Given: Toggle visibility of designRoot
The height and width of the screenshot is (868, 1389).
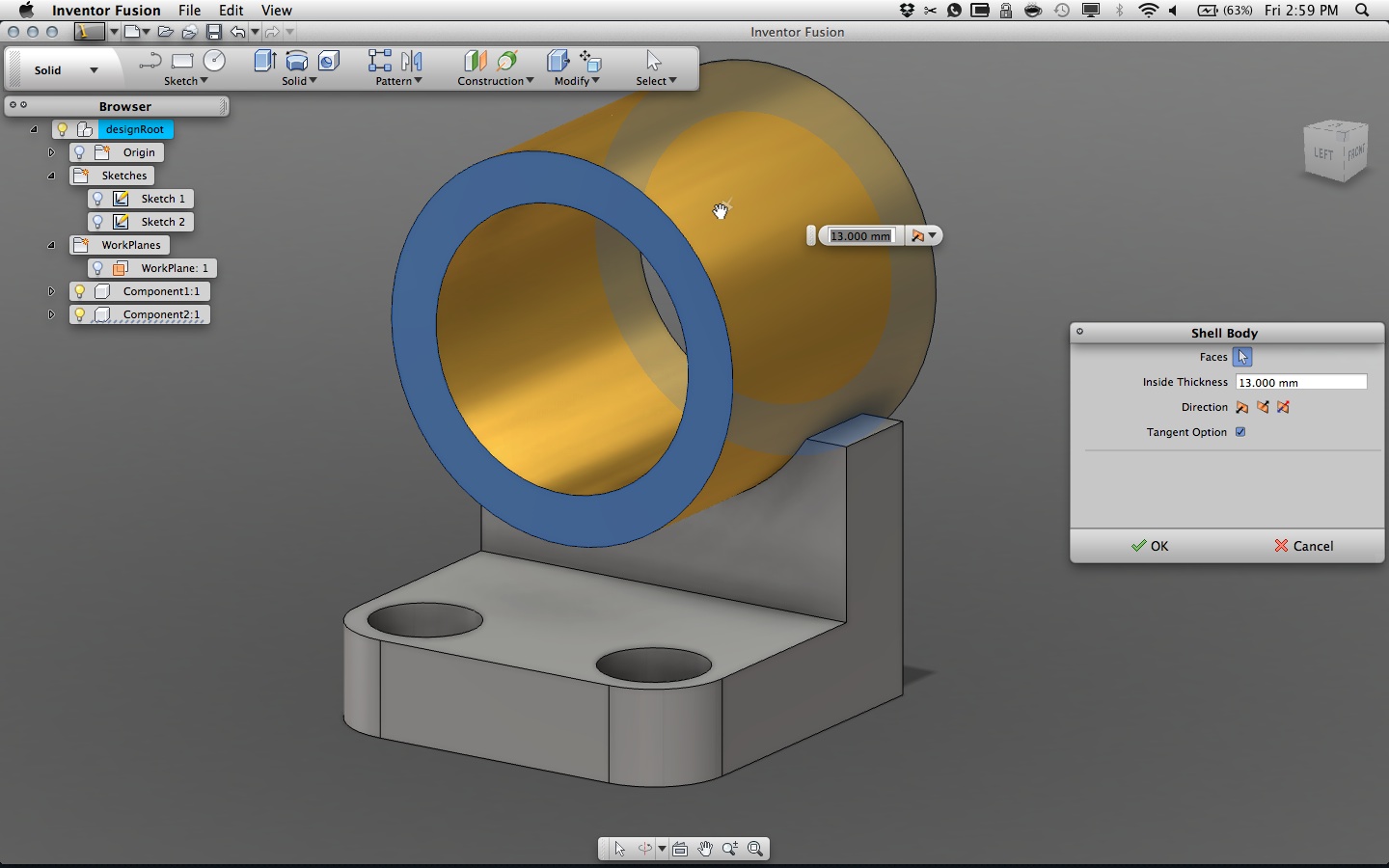Looking at the screenshot, I should 62,129.
